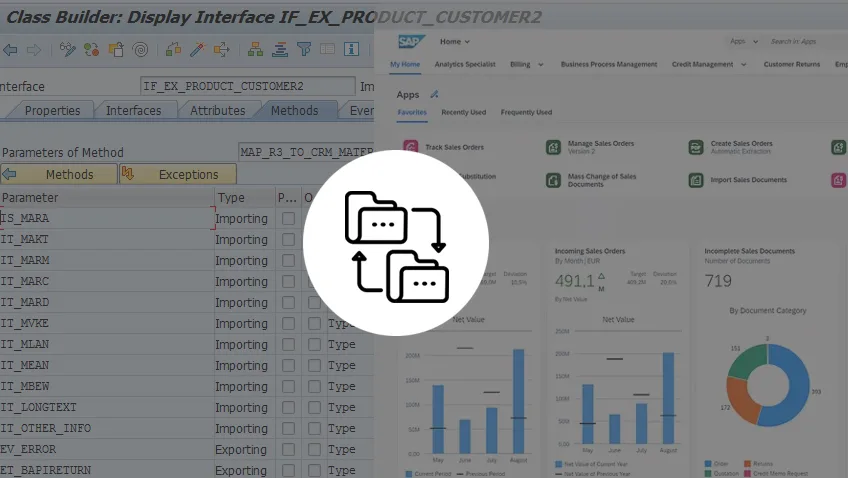848x478 pixels.
Task: Tick the O checkbox in the IT_MEAN row
Action: tap(314, 366)
